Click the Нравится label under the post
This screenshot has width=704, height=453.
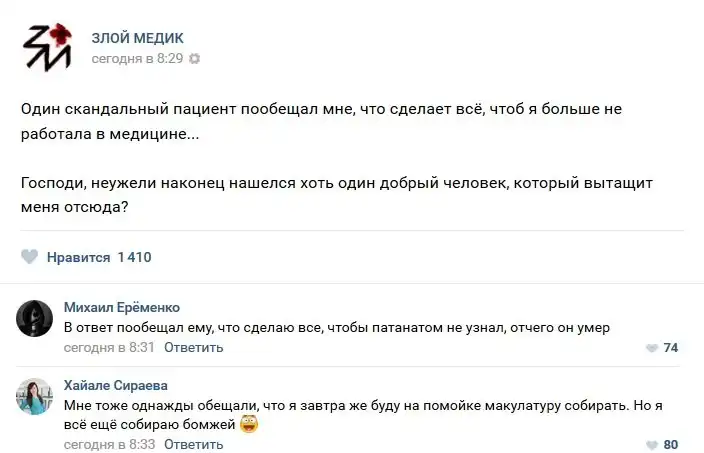point(78,257)
